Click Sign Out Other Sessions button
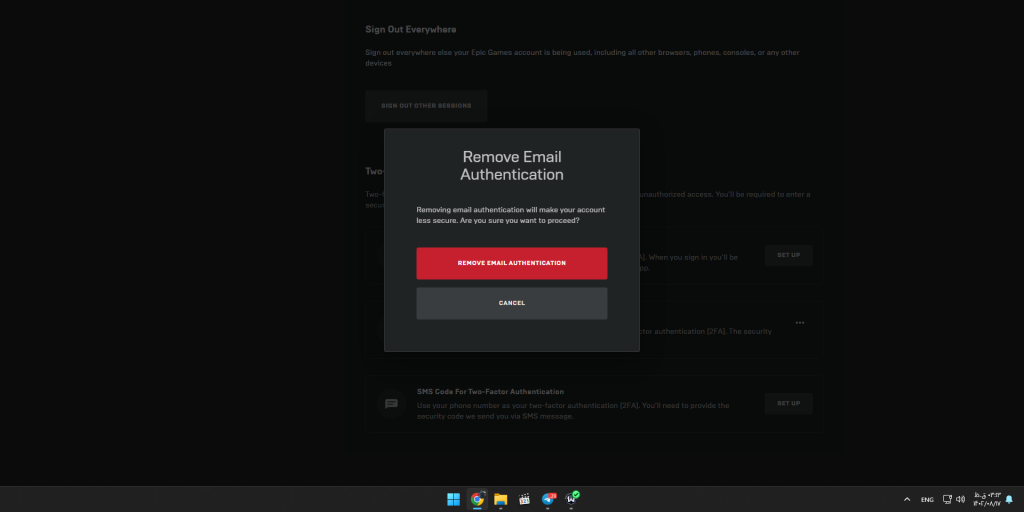 click(426, 106)
